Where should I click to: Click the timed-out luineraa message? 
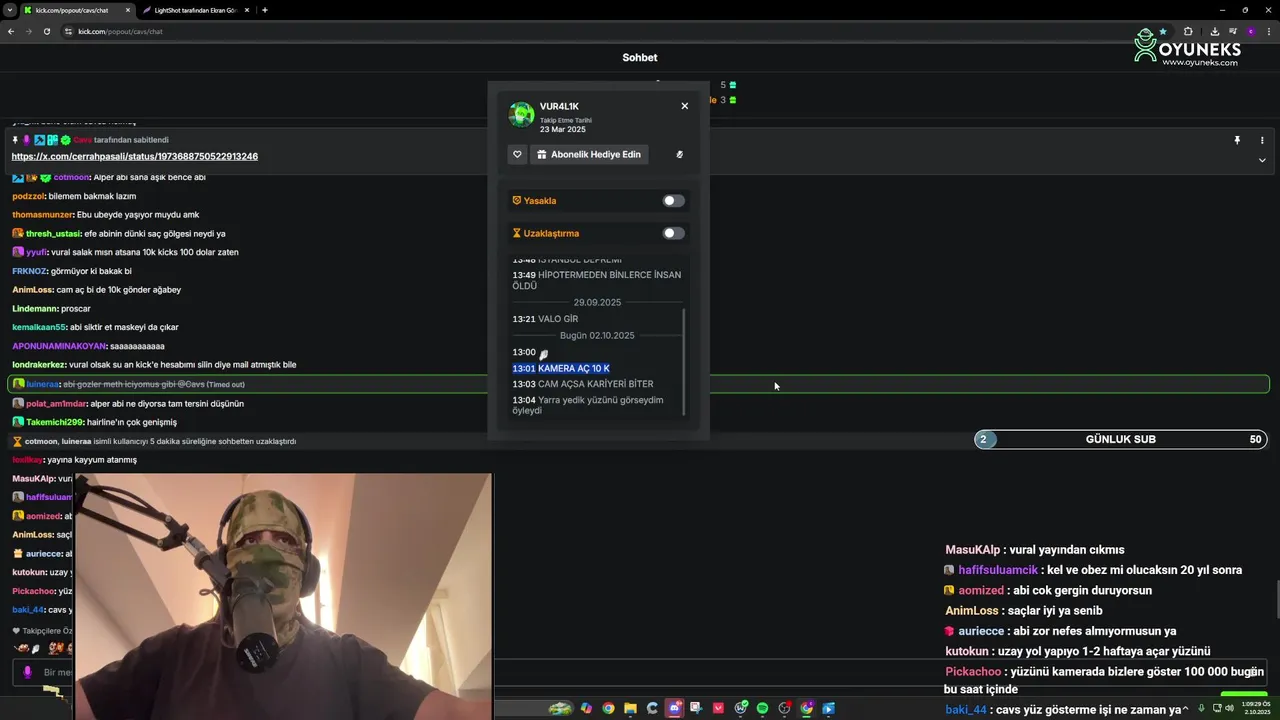[638, 384]
